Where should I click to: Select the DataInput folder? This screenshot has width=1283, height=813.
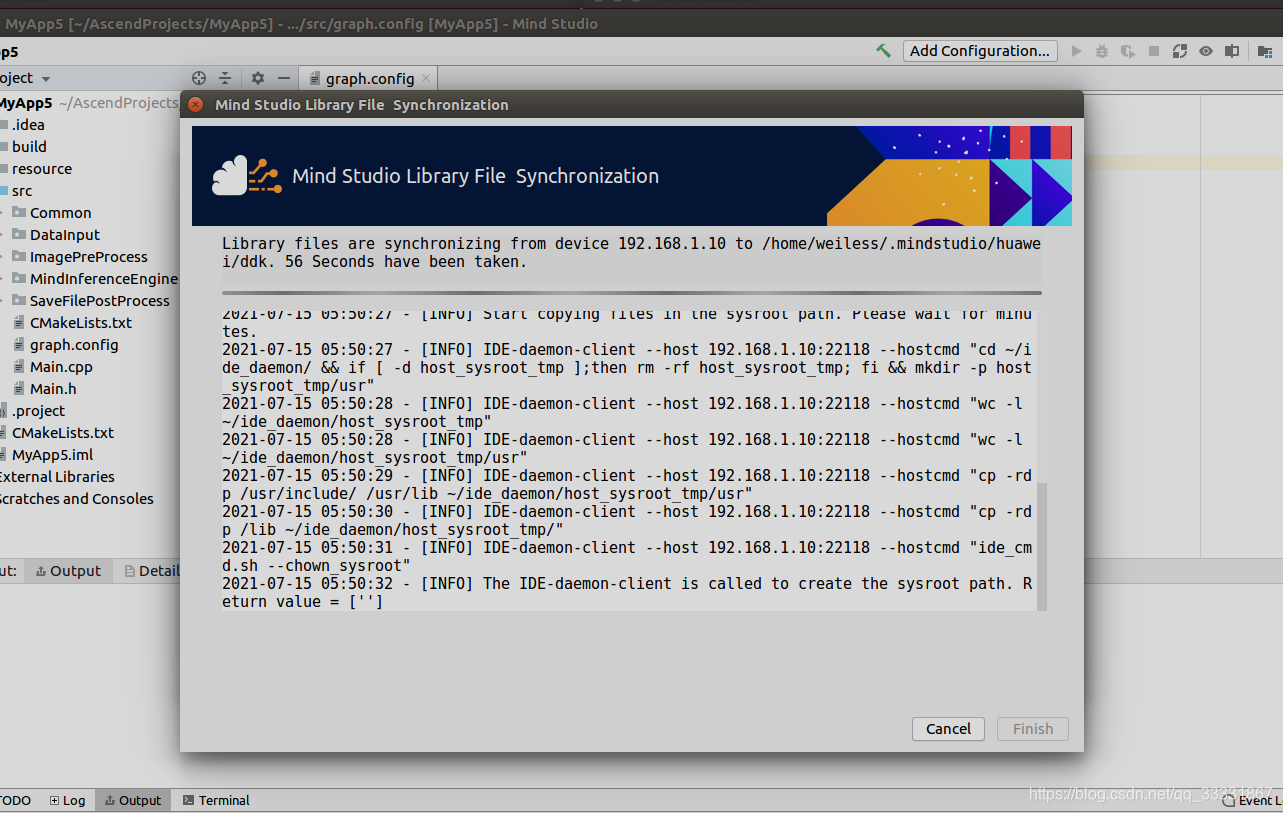coord(65,235)
